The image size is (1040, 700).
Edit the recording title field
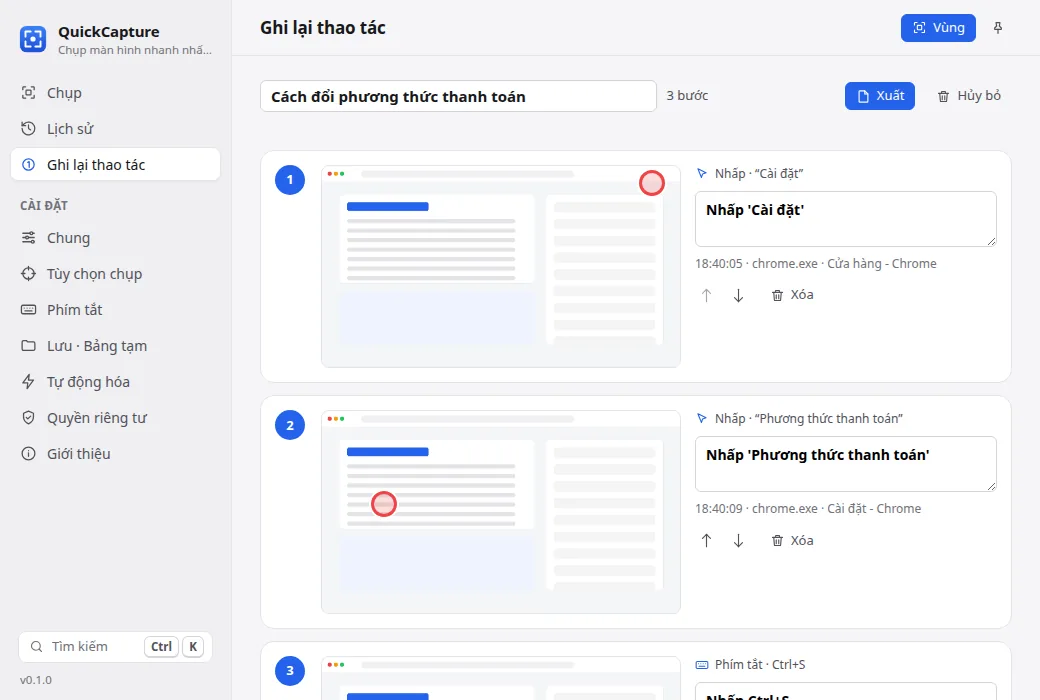(458, 96)
